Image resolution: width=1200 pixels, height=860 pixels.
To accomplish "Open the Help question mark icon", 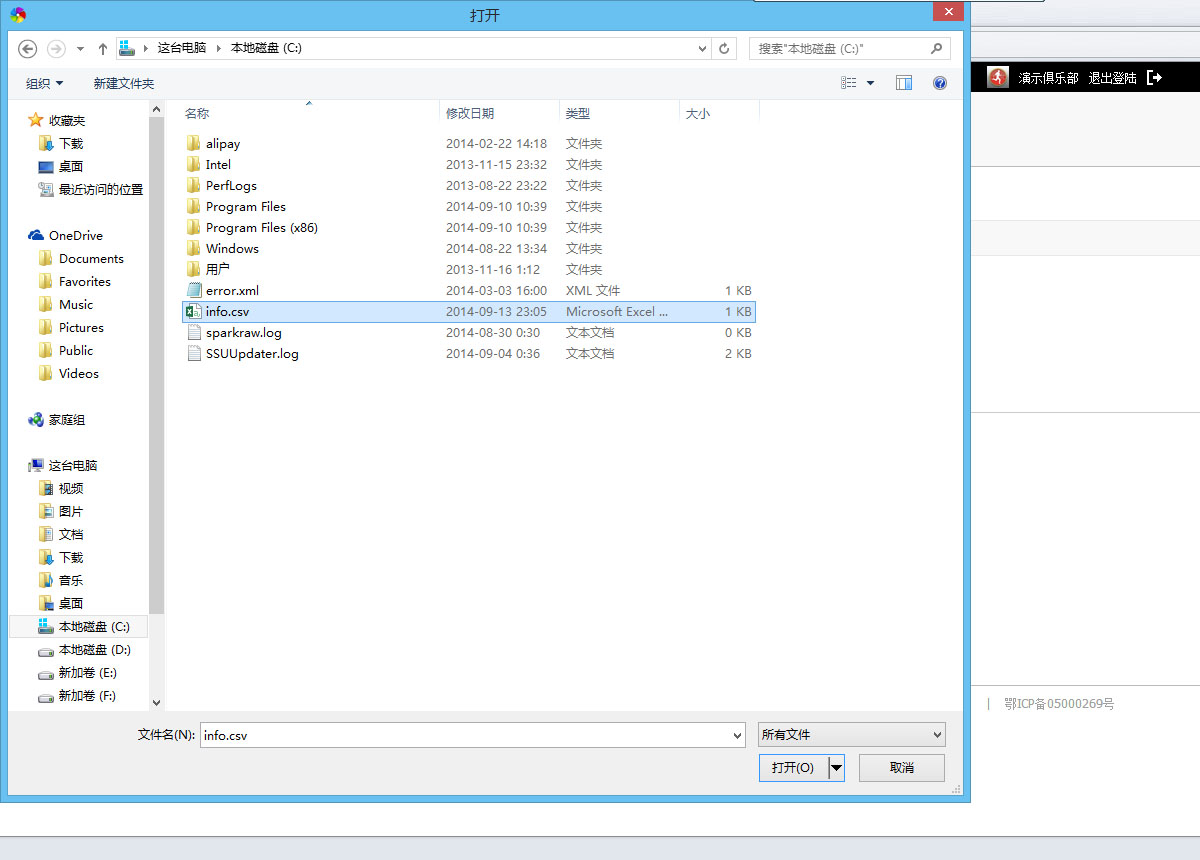I will 939,83.
